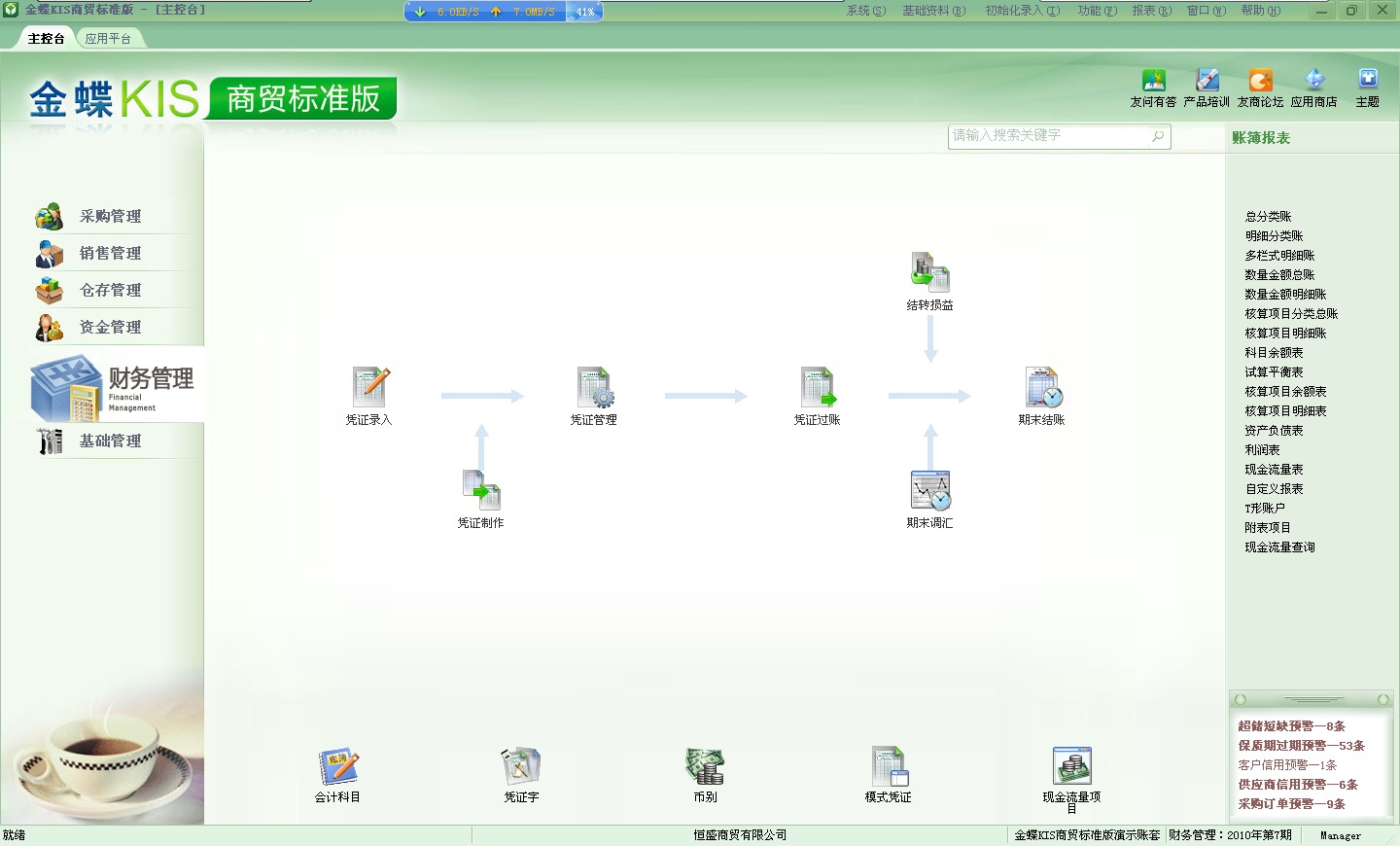Open the 报表(R) menu

[1152, 11]
